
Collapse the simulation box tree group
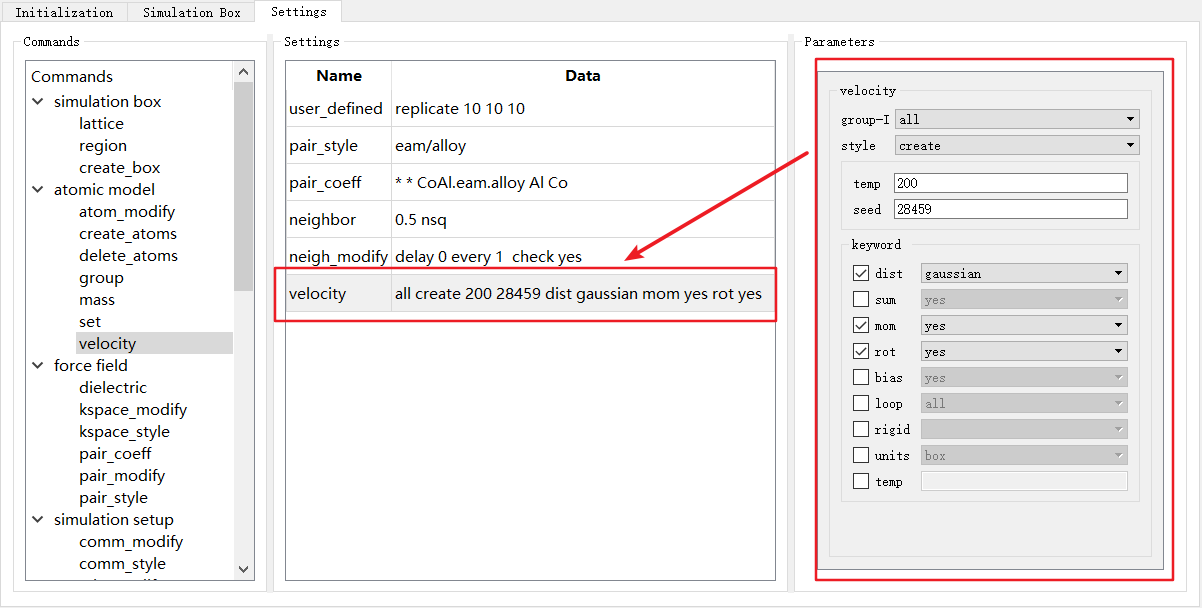pos(38,102)
